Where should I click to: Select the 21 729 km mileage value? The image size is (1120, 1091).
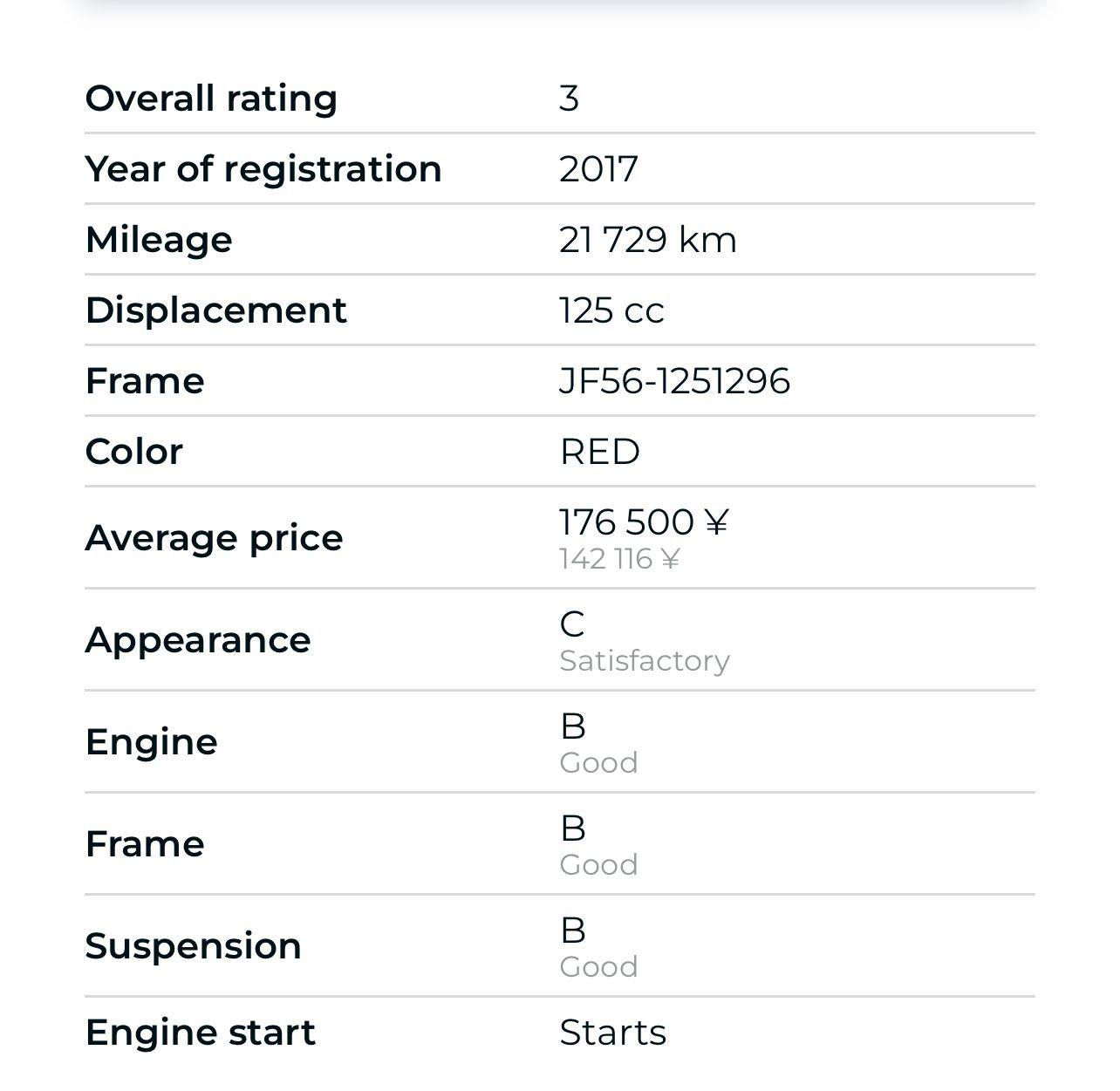click(x=647, y=240)
